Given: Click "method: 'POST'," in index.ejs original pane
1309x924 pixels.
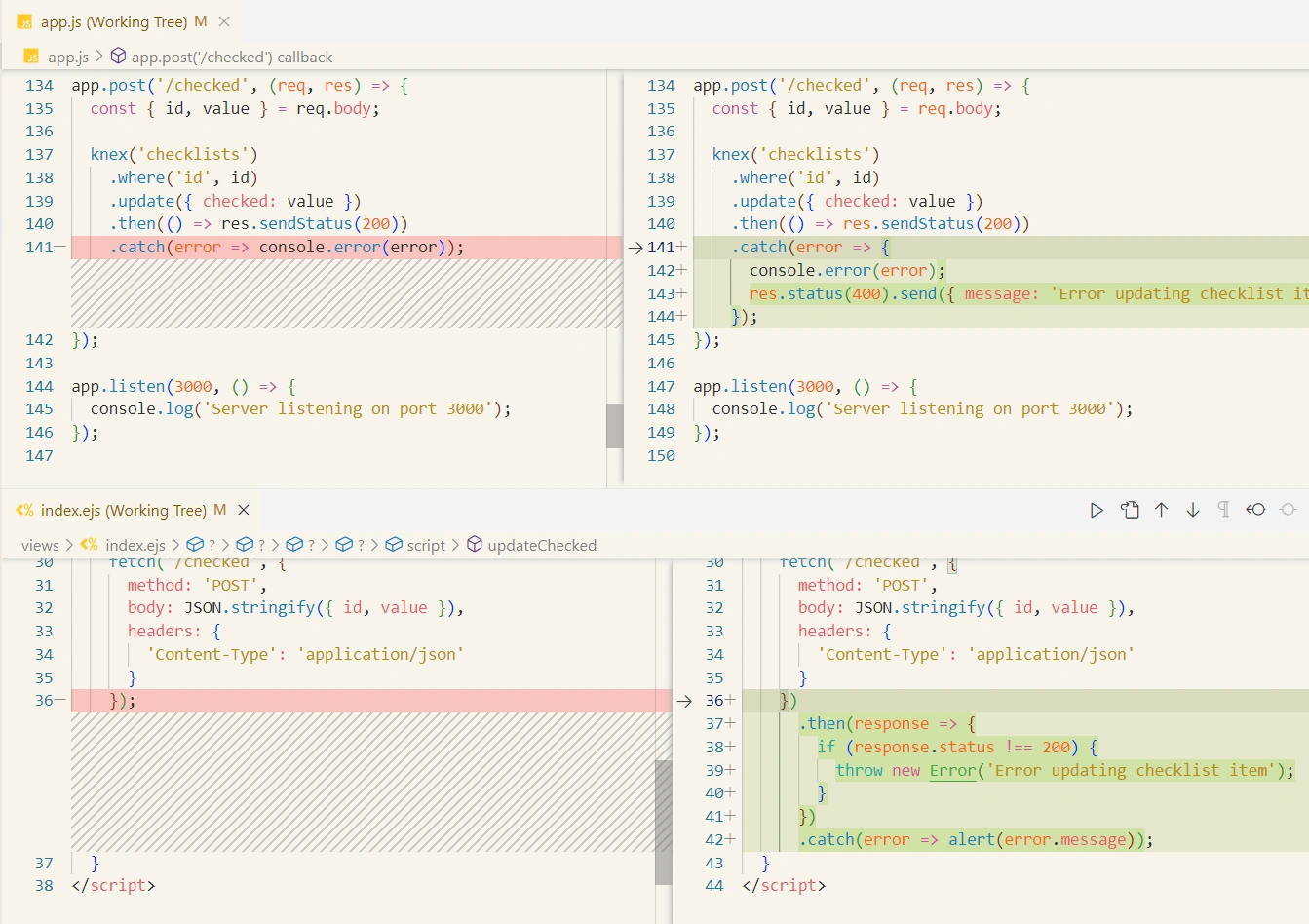Looking at the screenshot, I should point(197,586).
